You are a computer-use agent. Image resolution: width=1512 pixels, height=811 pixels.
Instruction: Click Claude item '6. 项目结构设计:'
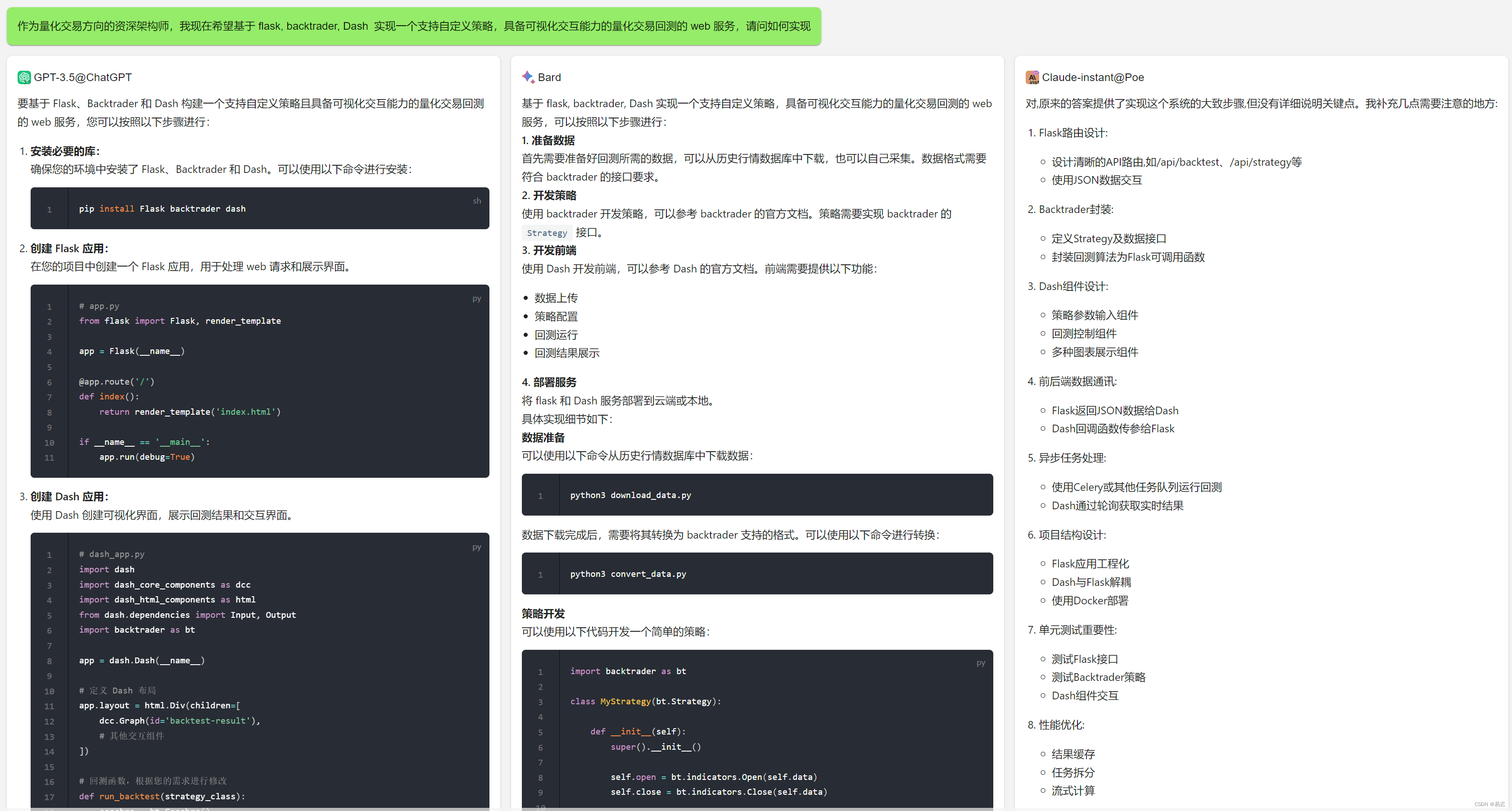pos(1067,535)
